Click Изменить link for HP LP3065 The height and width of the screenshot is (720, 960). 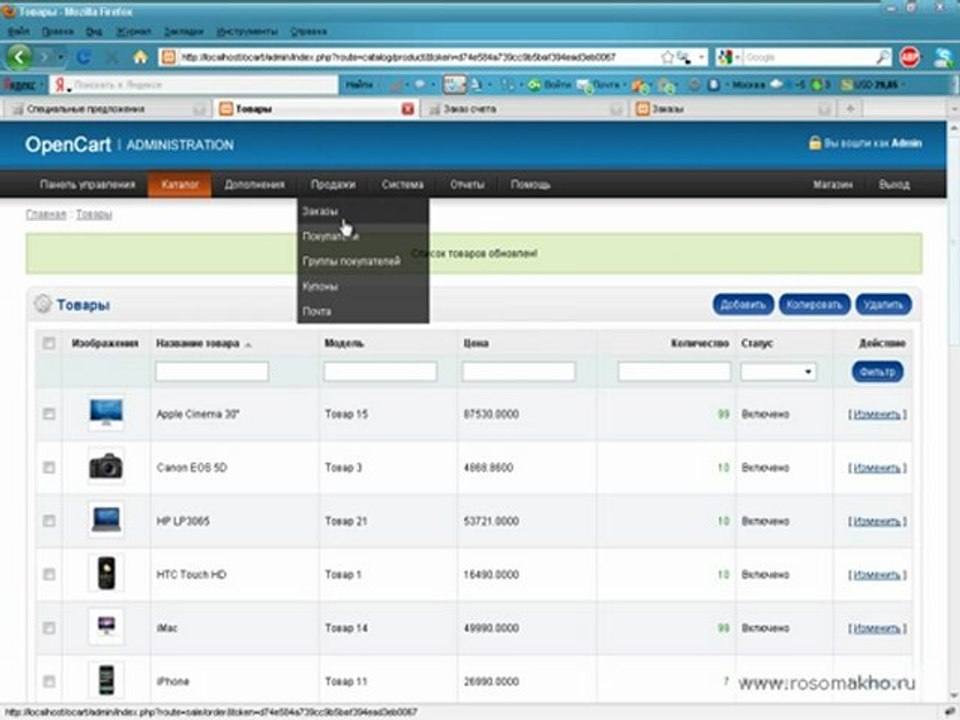click(877, 522)
